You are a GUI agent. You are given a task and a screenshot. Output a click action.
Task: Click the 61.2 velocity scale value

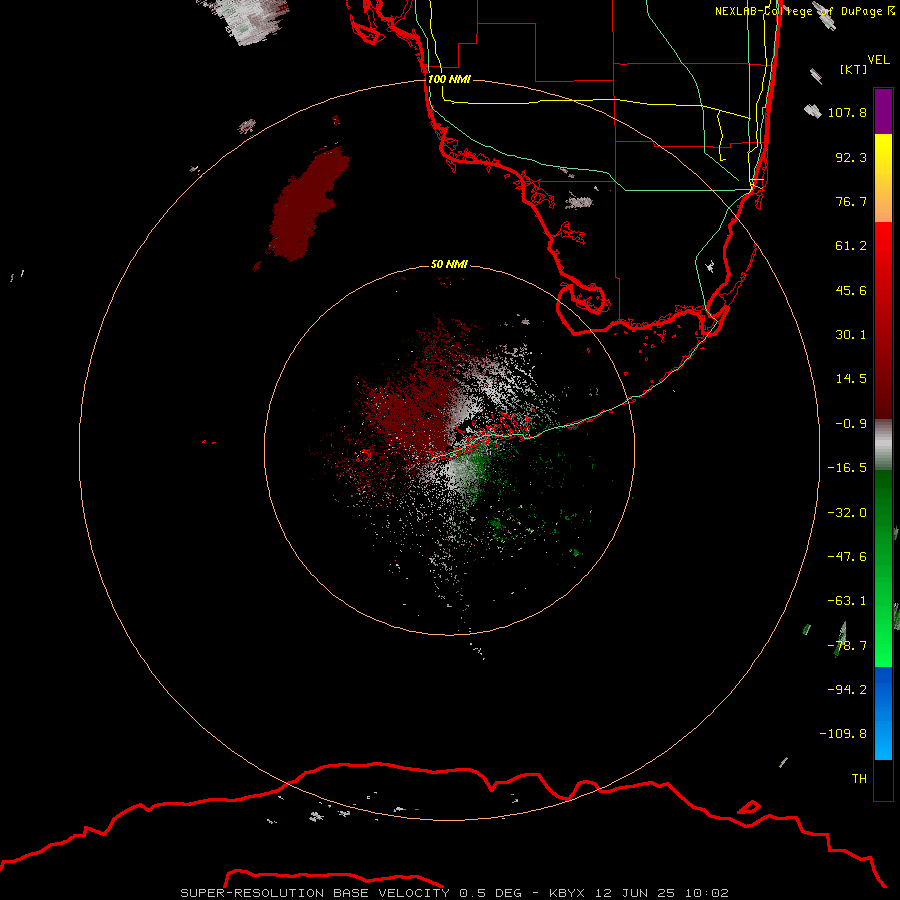click(851, 246)
